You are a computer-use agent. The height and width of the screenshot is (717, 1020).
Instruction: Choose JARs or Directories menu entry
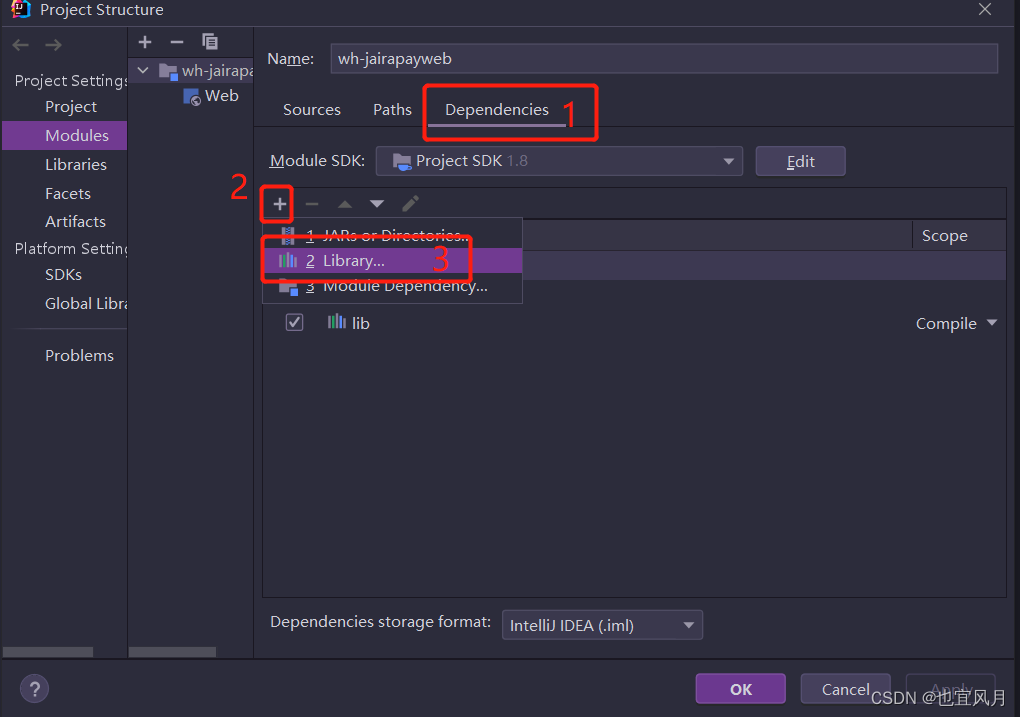392,234
